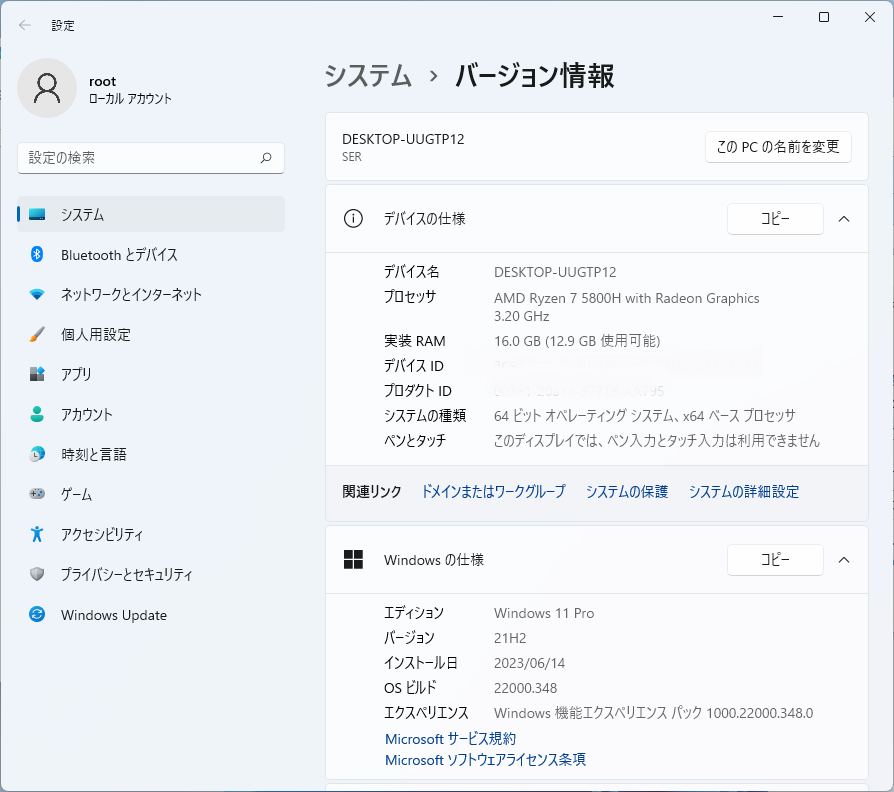Image resolution: width=894 pixels, height=792 pixels.
Task: Open 時刻と言語 settings
Action: (151, 454)
